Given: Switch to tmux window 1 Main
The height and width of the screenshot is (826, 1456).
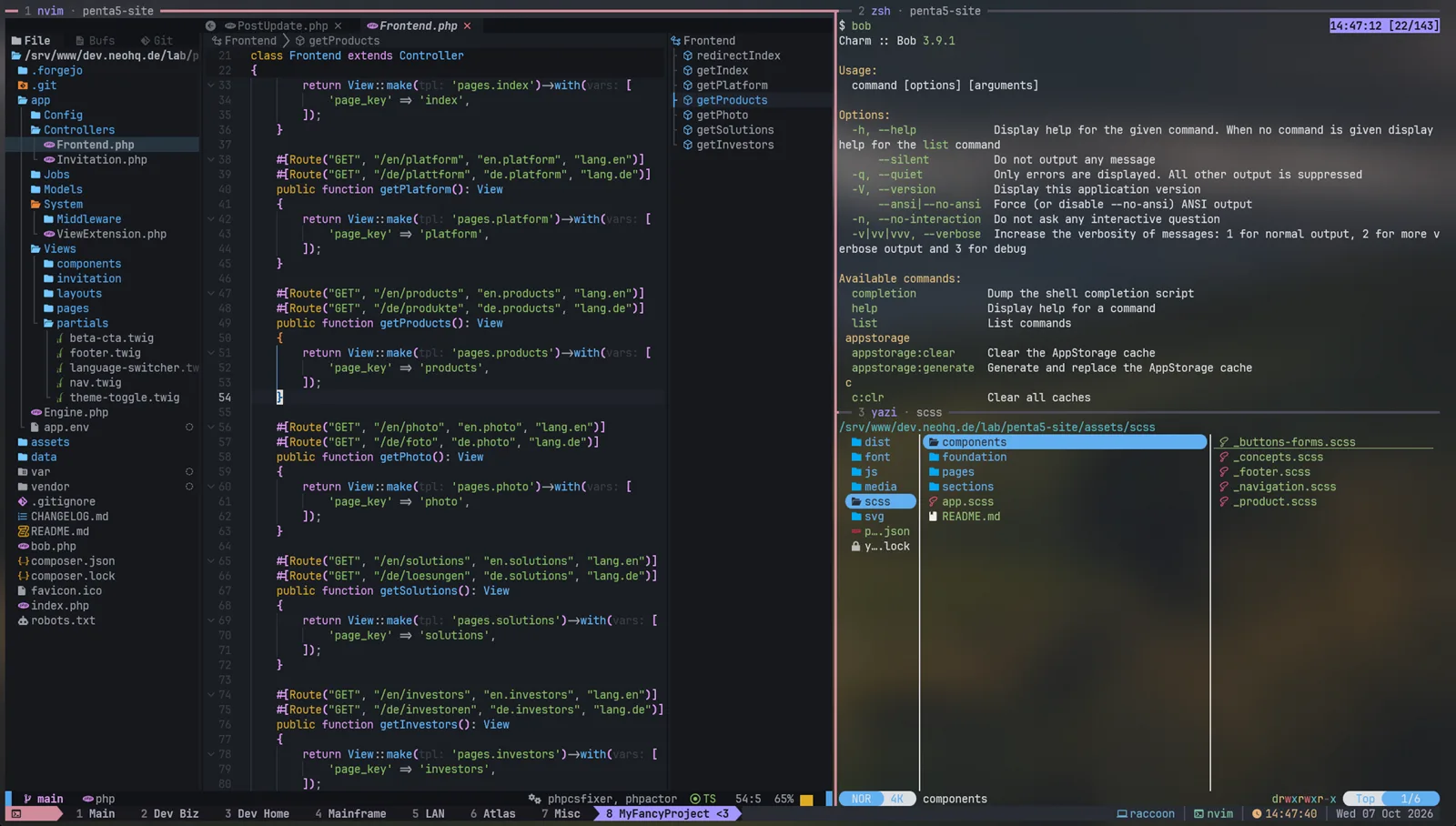Looking at the screenshot, I should pos(96,813).
